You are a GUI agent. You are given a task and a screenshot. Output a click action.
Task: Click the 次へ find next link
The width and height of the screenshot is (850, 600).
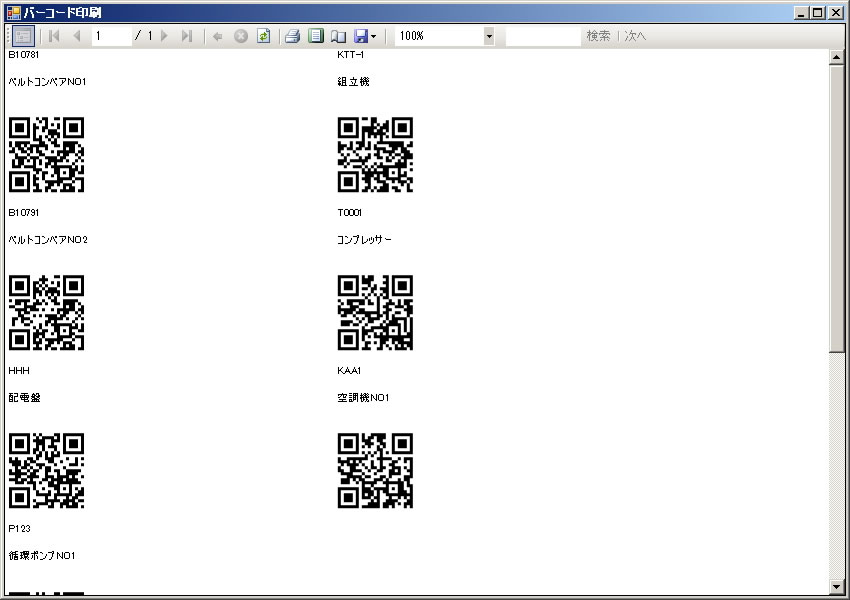(636, 36)
